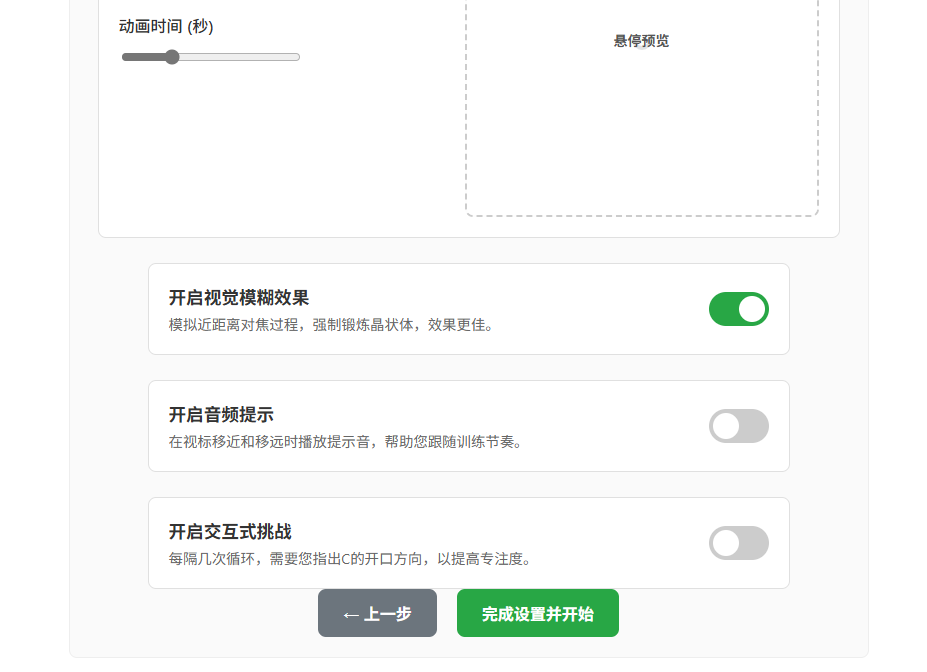Viewport: 927px width, 672px height.
Task: Click the description starting with 模拟近距离对焦过程
Action: [x=331, y=325]
